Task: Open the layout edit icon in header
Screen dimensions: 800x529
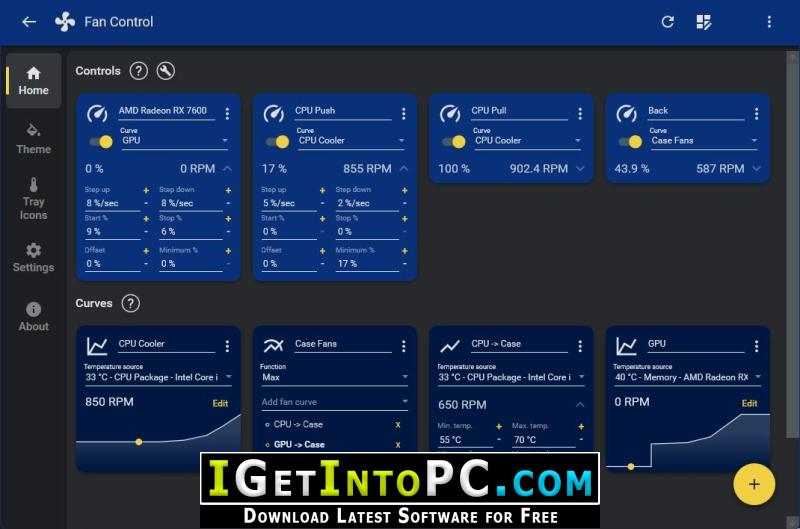Action: 704,22
